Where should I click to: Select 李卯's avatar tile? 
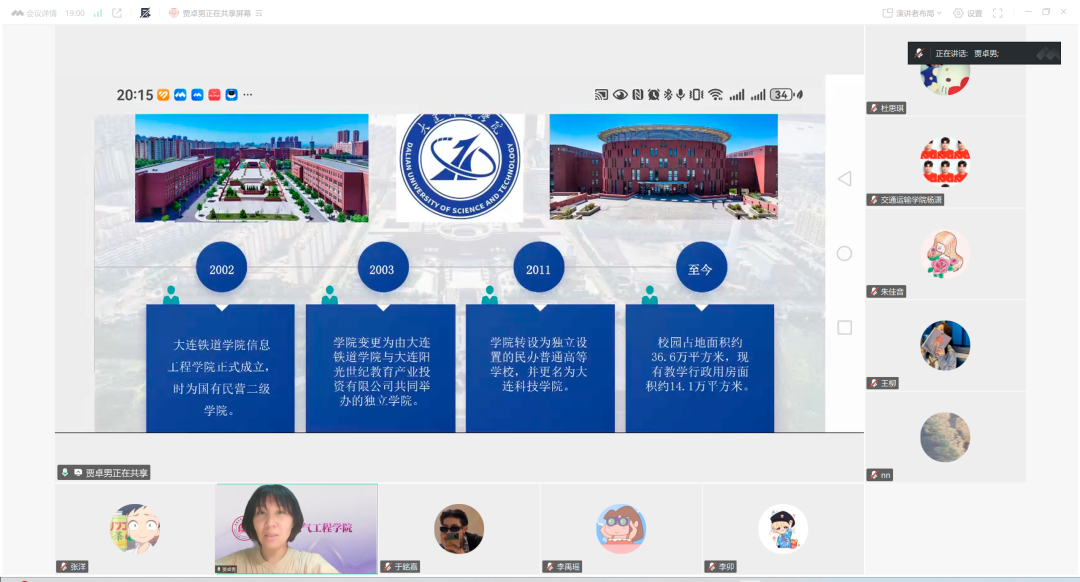click(783, 528)
